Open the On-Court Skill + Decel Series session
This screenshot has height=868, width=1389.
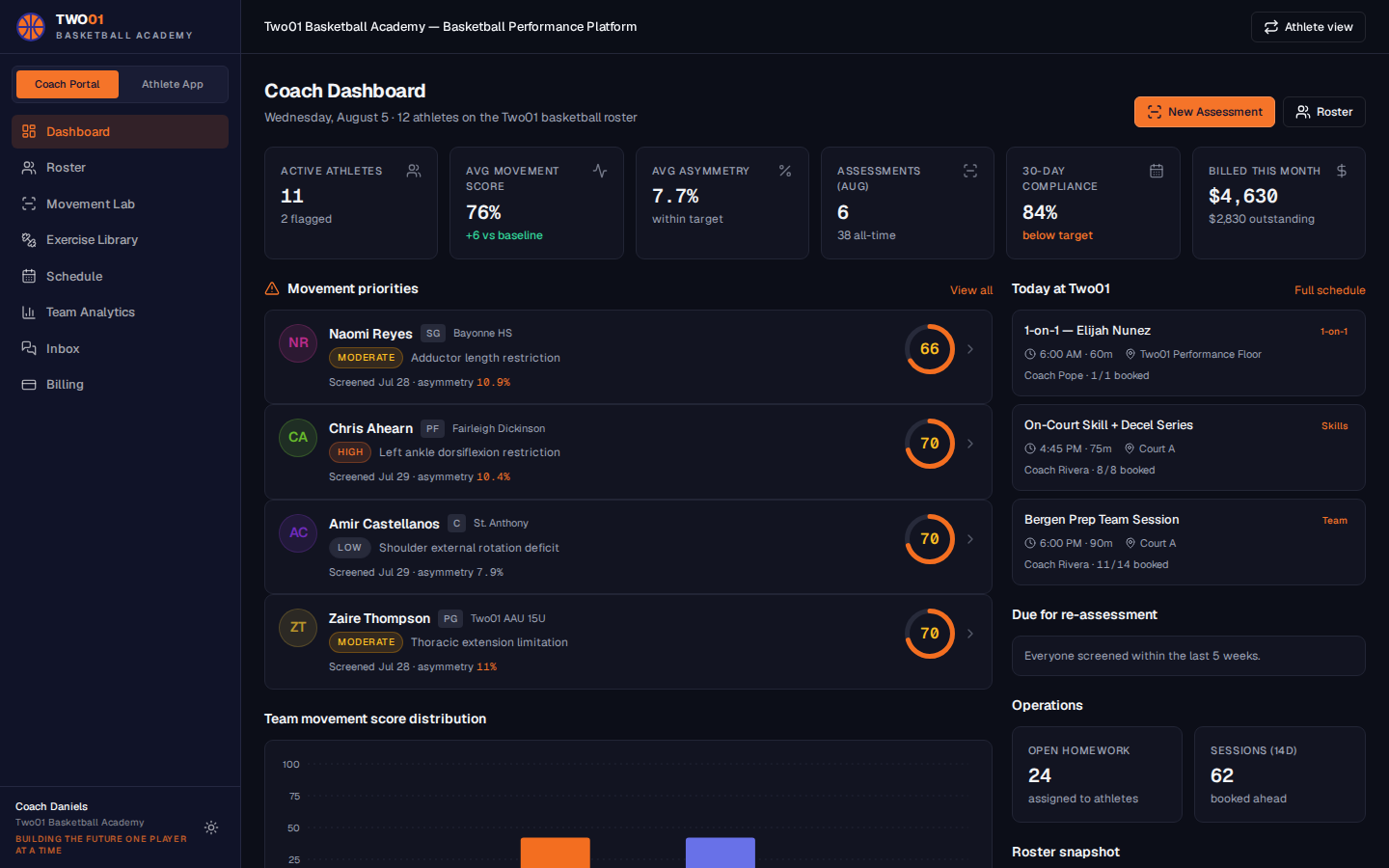coord(1188,448)
